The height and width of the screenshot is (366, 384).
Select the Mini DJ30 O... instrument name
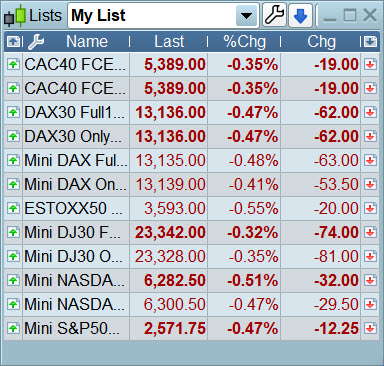click(x=74, y=256)
